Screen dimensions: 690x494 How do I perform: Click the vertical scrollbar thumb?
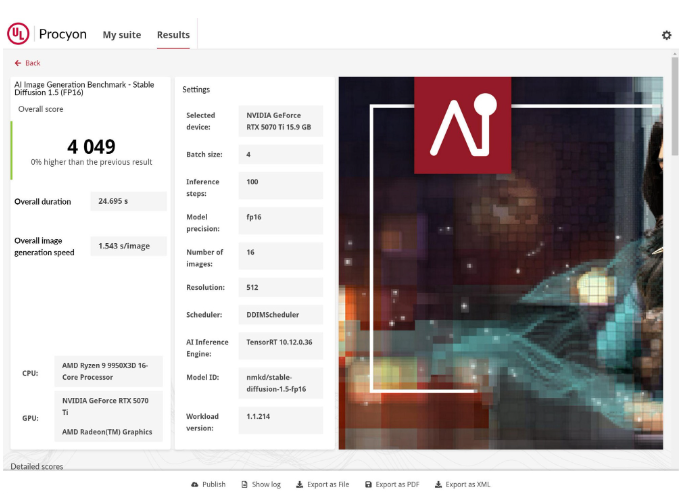[675, 106]
